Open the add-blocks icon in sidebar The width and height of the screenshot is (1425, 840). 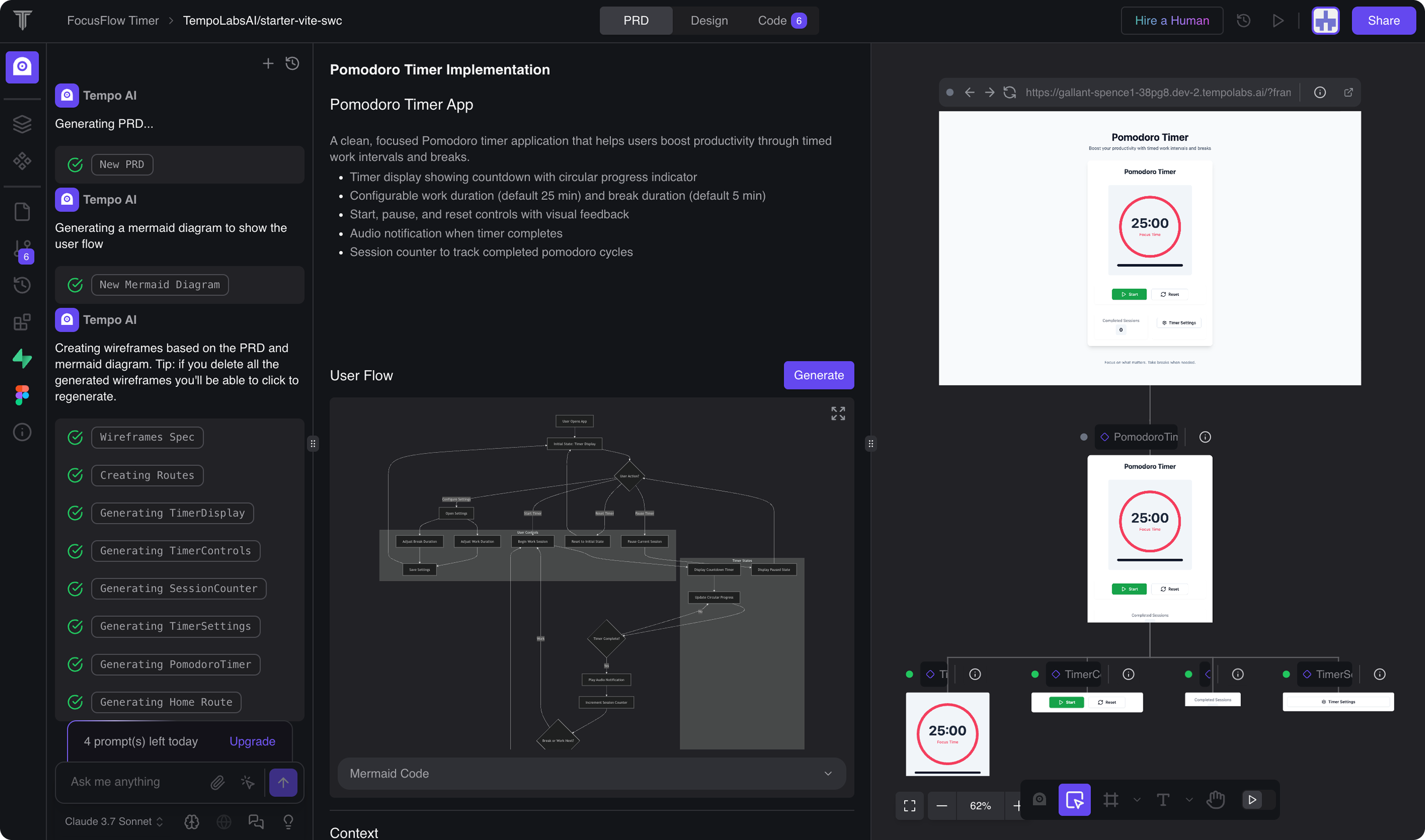(x=22, y=322)
